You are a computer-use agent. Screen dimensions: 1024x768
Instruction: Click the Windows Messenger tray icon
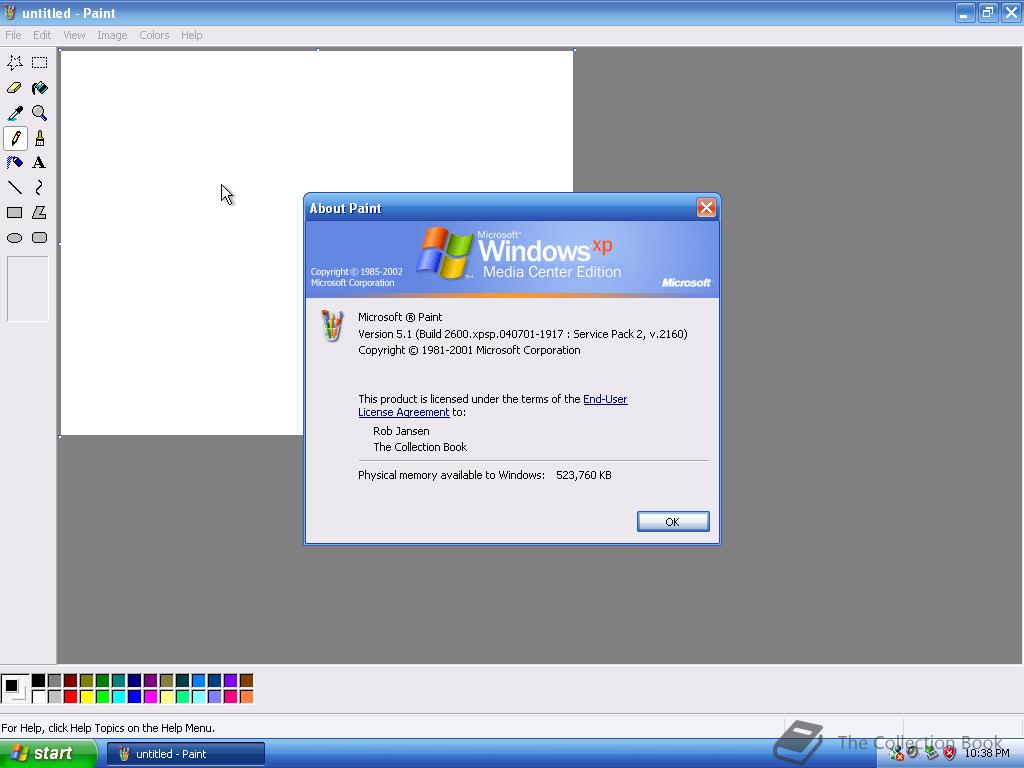pyautogui.click(x=896, y=753)
